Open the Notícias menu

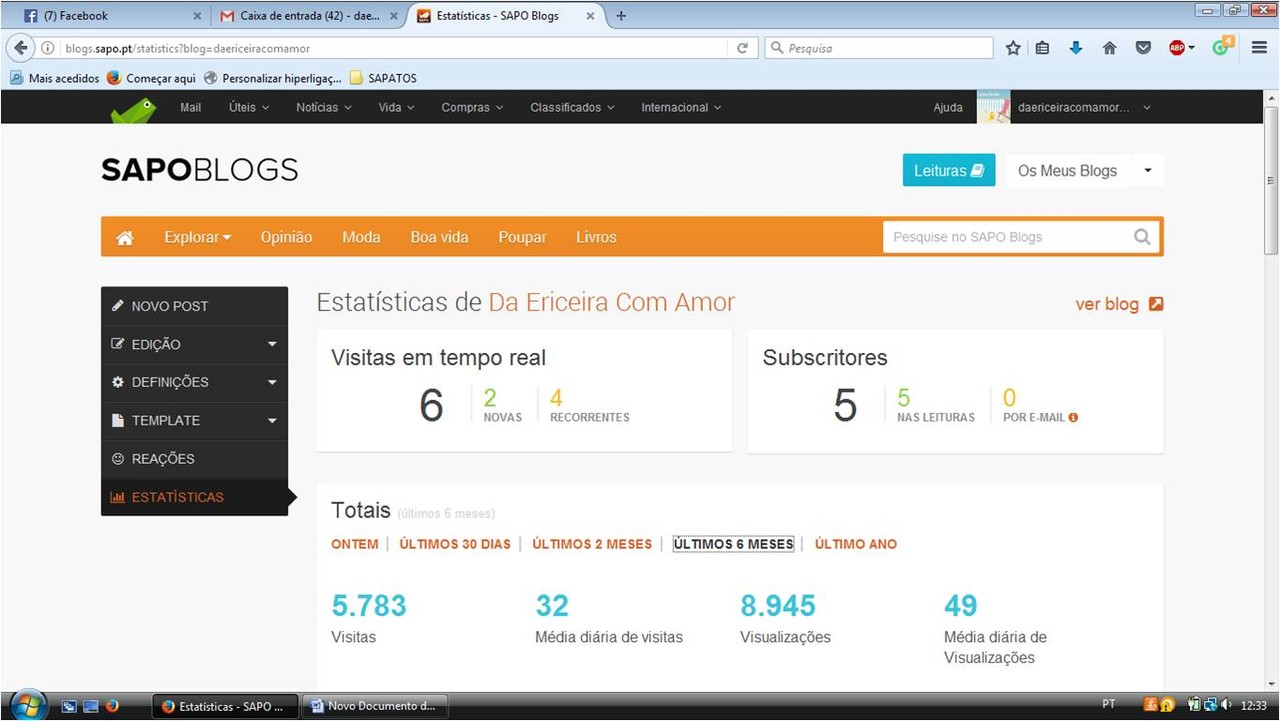[317, 107]
